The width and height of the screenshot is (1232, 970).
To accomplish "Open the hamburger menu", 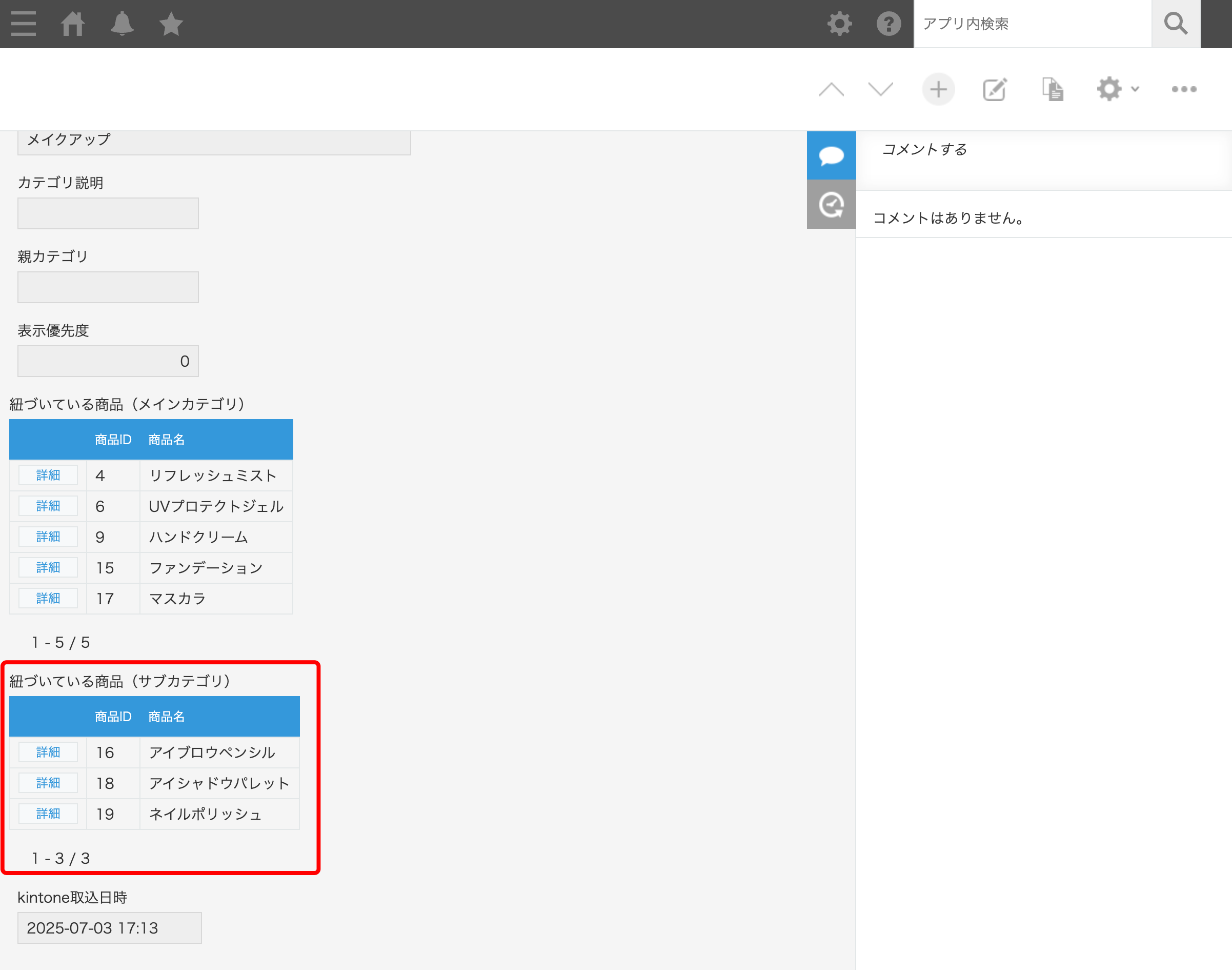I will (23, 24).
